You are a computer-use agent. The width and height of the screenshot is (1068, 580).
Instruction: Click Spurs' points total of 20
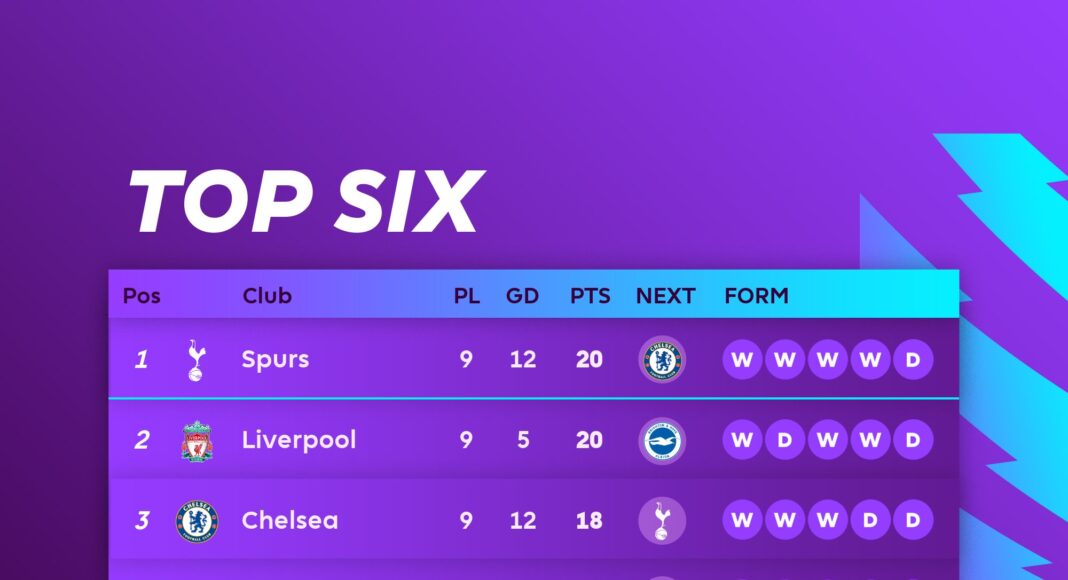click(589, 359)
